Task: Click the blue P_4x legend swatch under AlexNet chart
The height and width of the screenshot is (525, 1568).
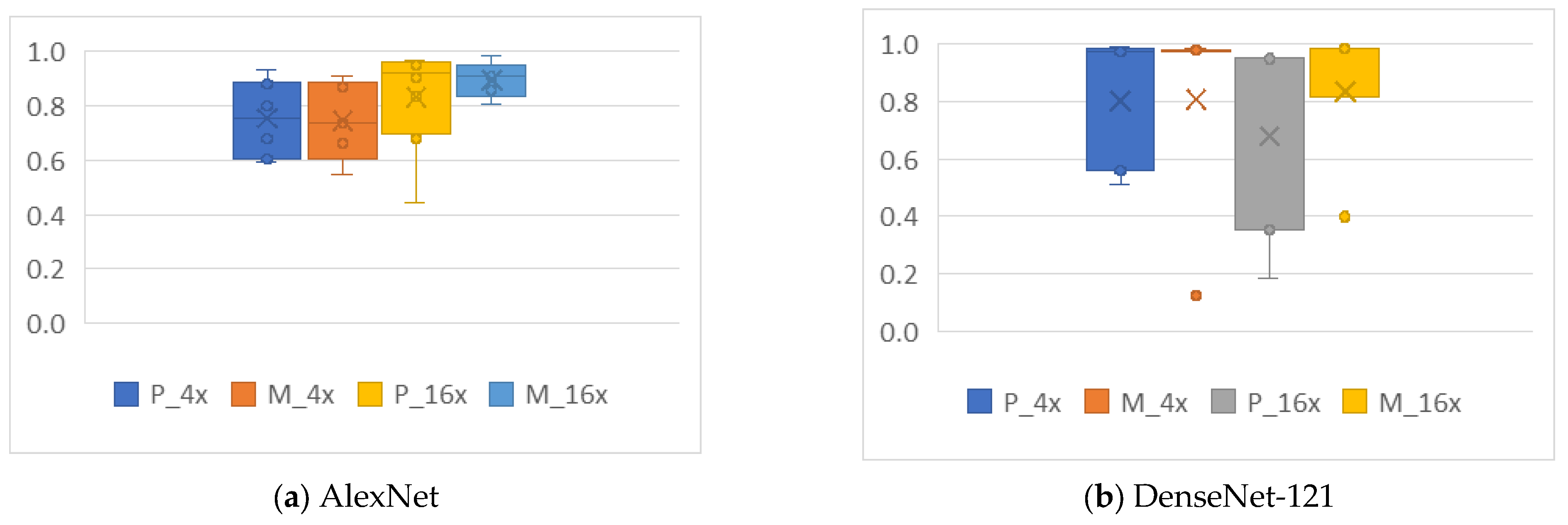Action: pos(126,394)
